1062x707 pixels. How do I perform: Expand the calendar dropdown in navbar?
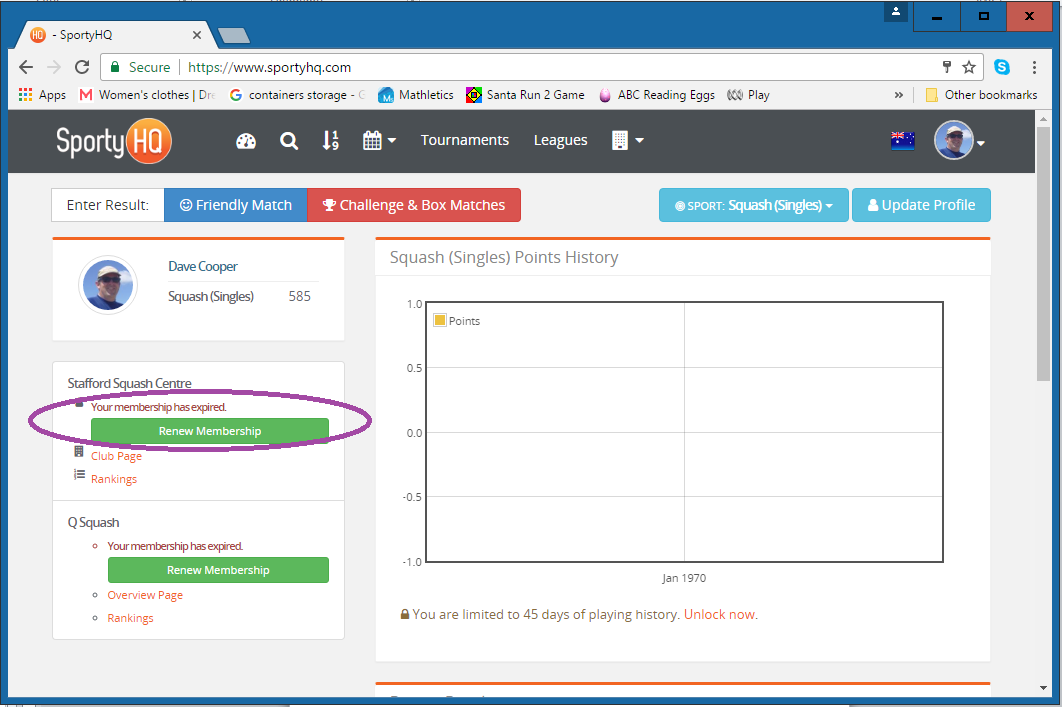379,141
